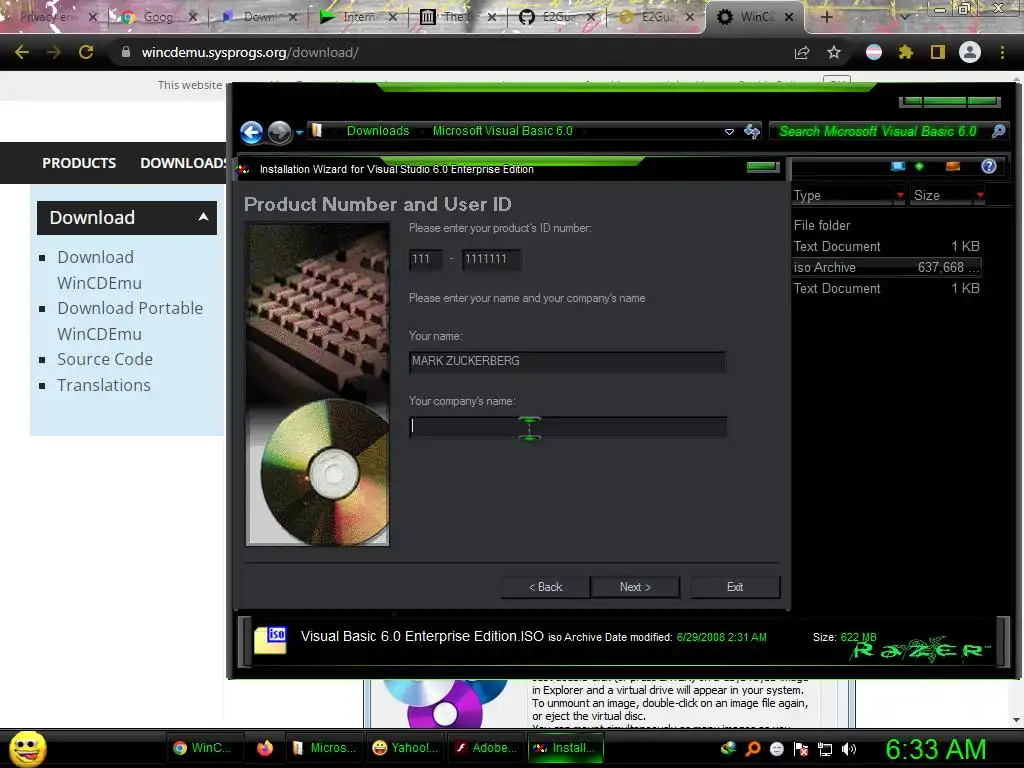The height and width of the screenshot is (768, 1024).
Task: Open Explorer recent locations dropdown arrow
Action: pyautogui.click(x=300, y=133)
